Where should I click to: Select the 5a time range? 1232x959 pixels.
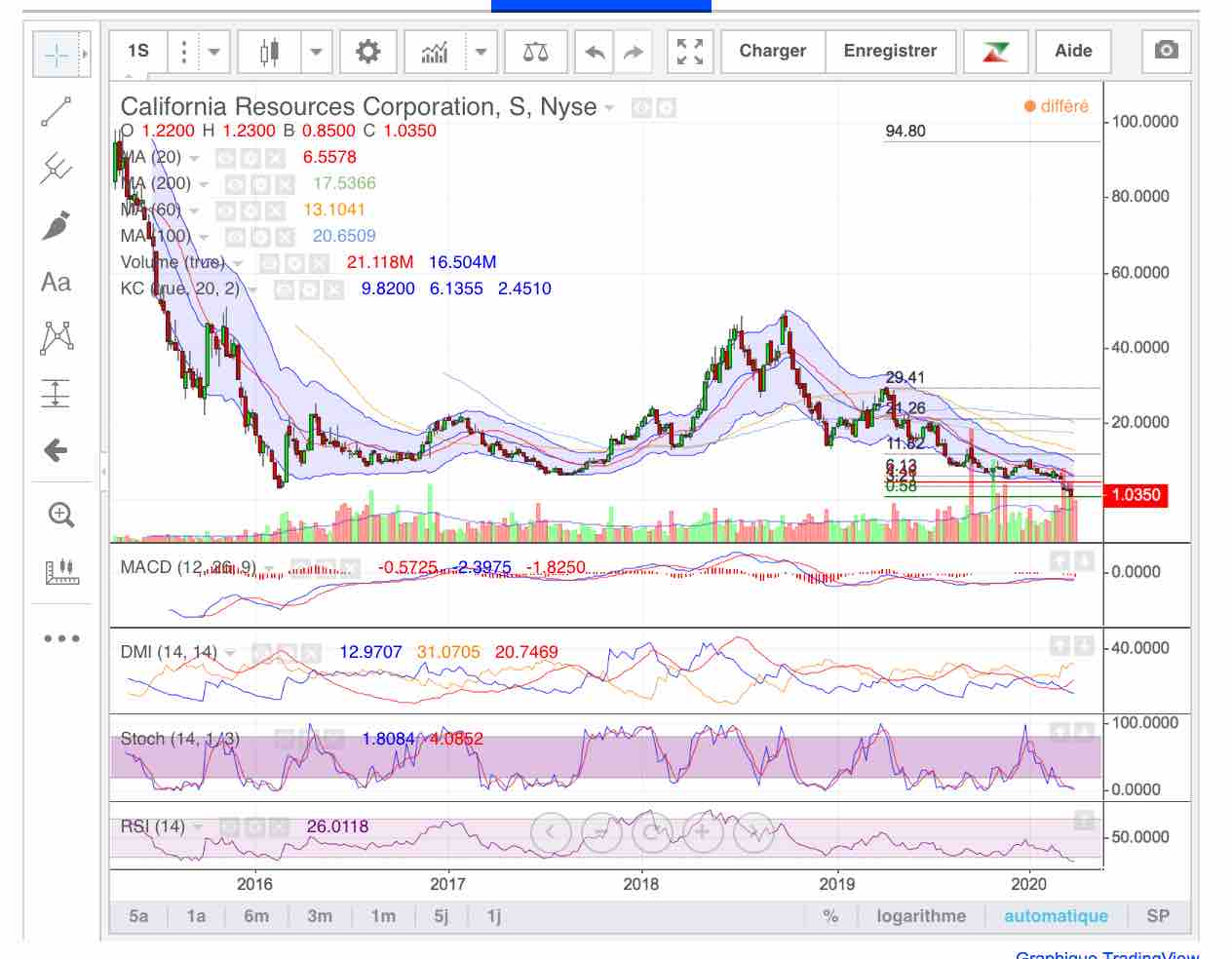(x=138, y=916)
